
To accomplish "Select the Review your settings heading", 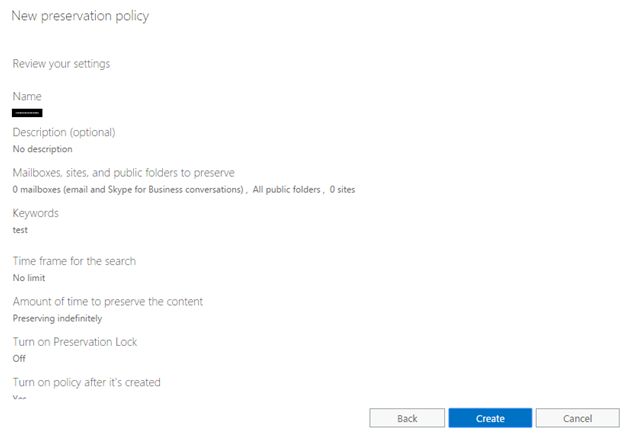I will click(61, 64).
